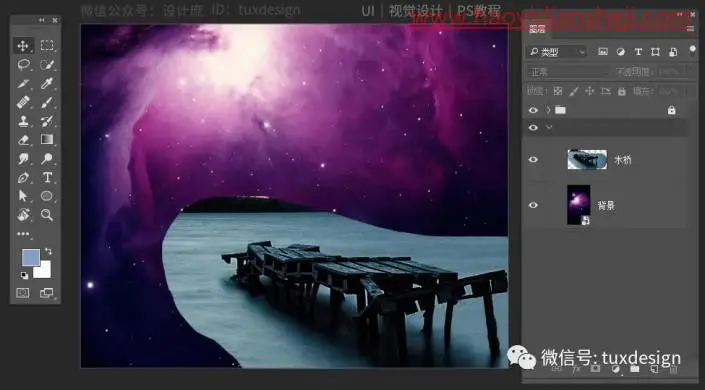705x390 pixels.
Task: Select the 背景 layer name
Action: [606, 206]
